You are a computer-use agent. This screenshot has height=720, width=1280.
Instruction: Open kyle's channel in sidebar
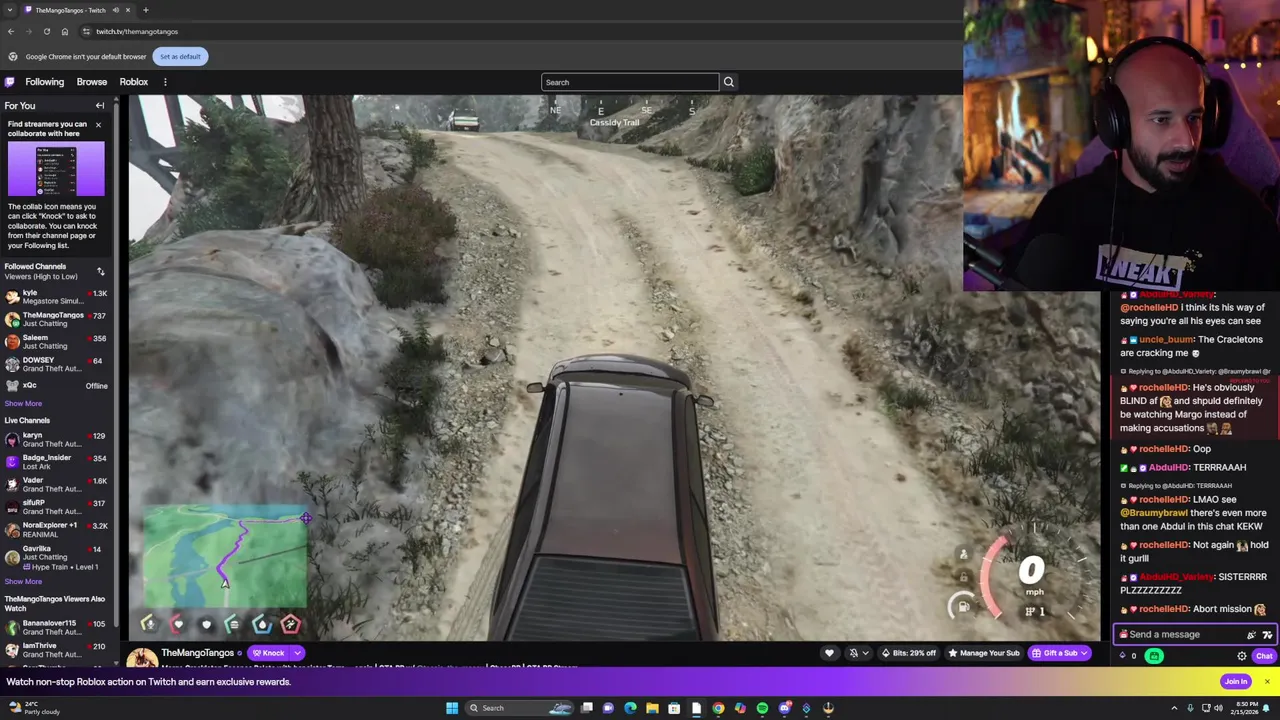55,297
